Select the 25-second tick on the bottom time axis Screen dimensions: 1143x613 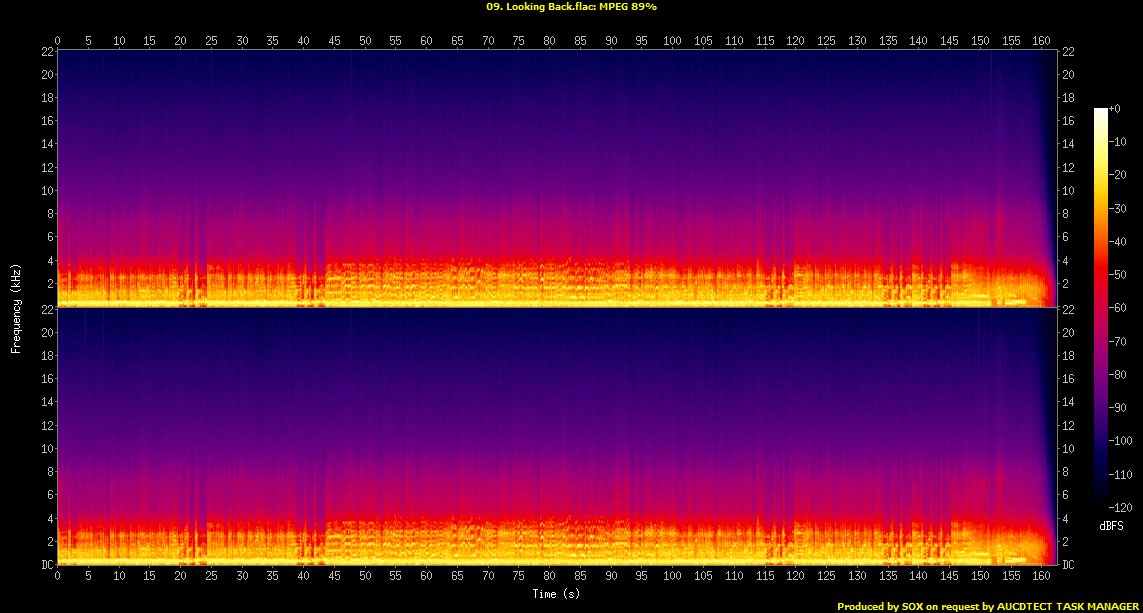(x=211, y=576)
